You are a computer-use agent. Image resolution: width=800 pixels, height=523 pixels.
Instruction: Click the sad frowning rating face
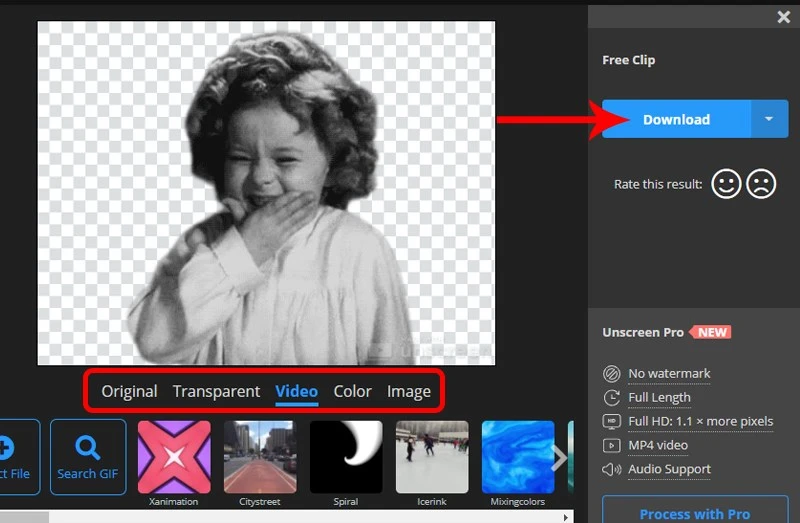[x=761, y=184]
